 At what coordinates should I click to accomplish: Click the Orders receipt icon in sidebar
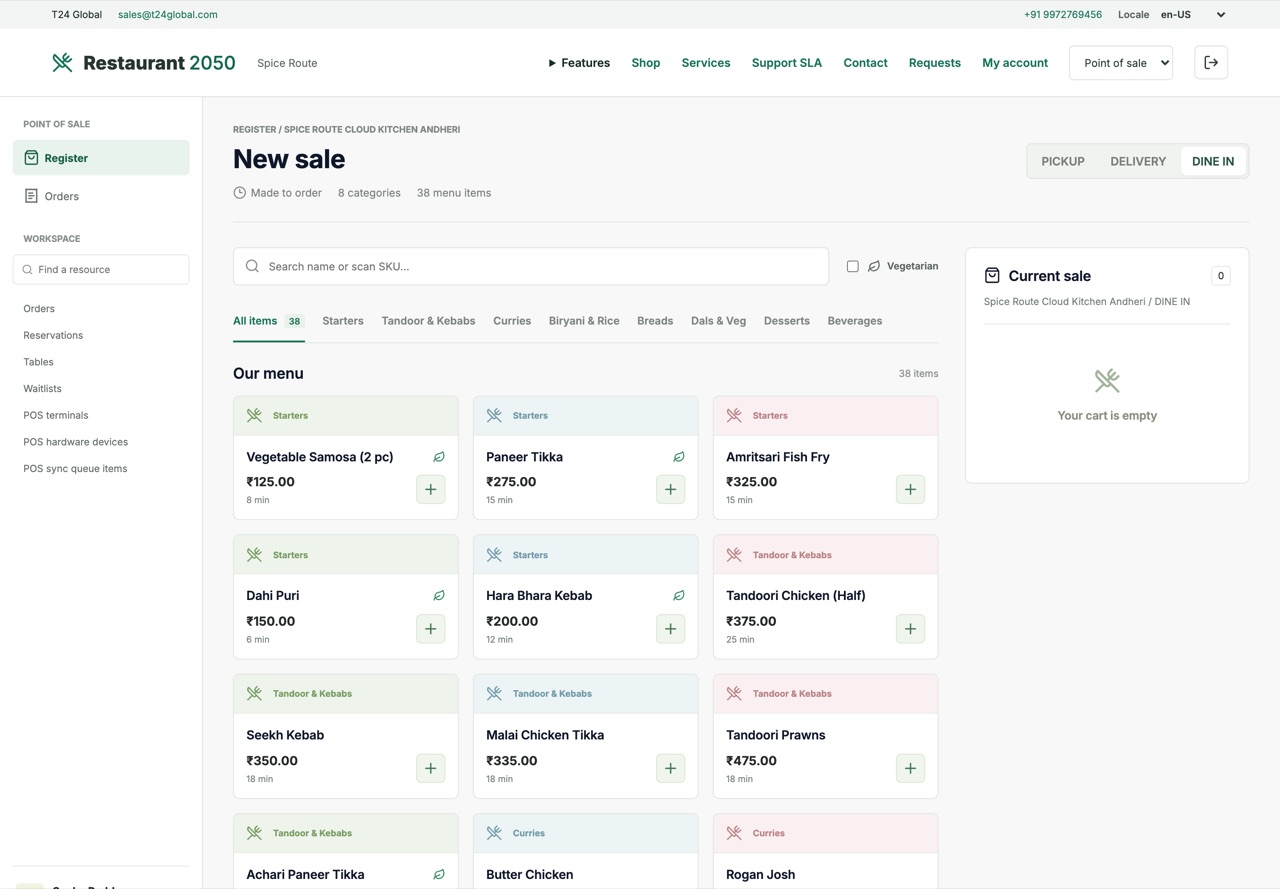(31, 196)
